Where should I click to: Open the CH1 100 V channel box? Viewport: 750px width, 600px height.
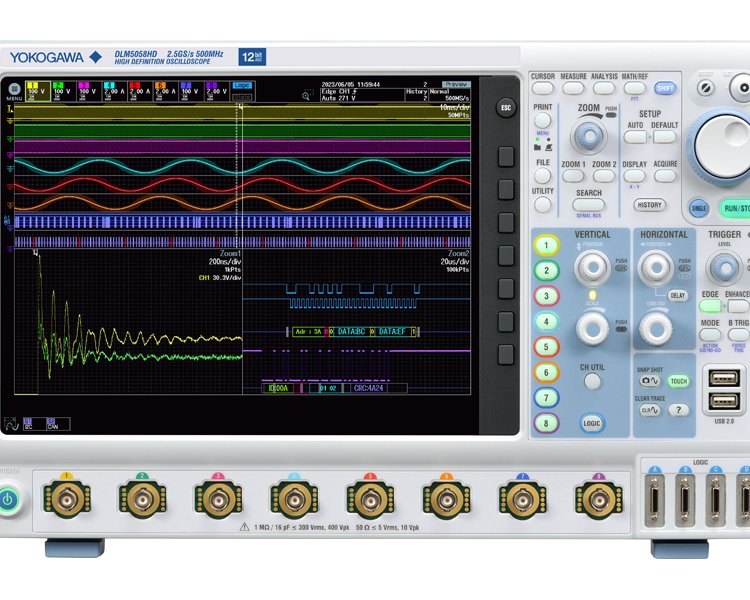pos(35,91)
